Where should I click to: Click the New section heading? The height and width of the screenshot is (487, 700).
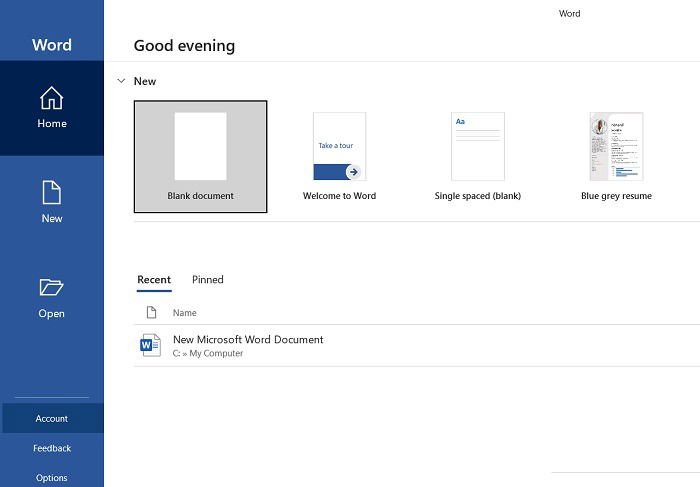145,81
